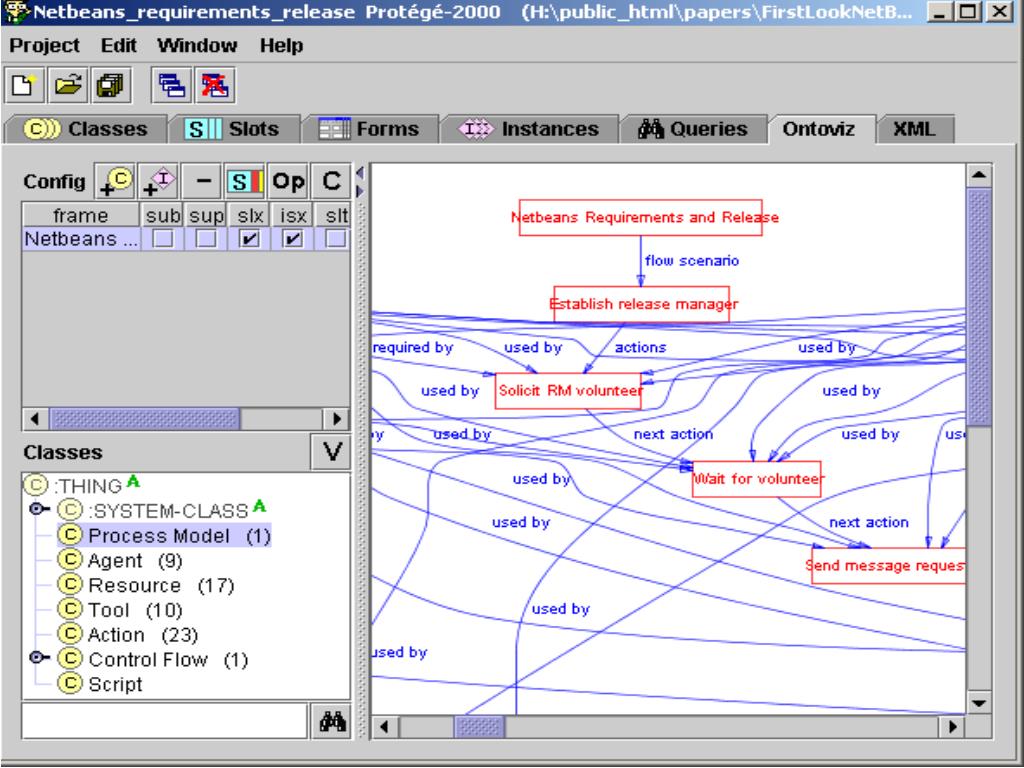The image size is (1024, 768).
Task: Open the Project menu
Action: [x=44, y=46]
